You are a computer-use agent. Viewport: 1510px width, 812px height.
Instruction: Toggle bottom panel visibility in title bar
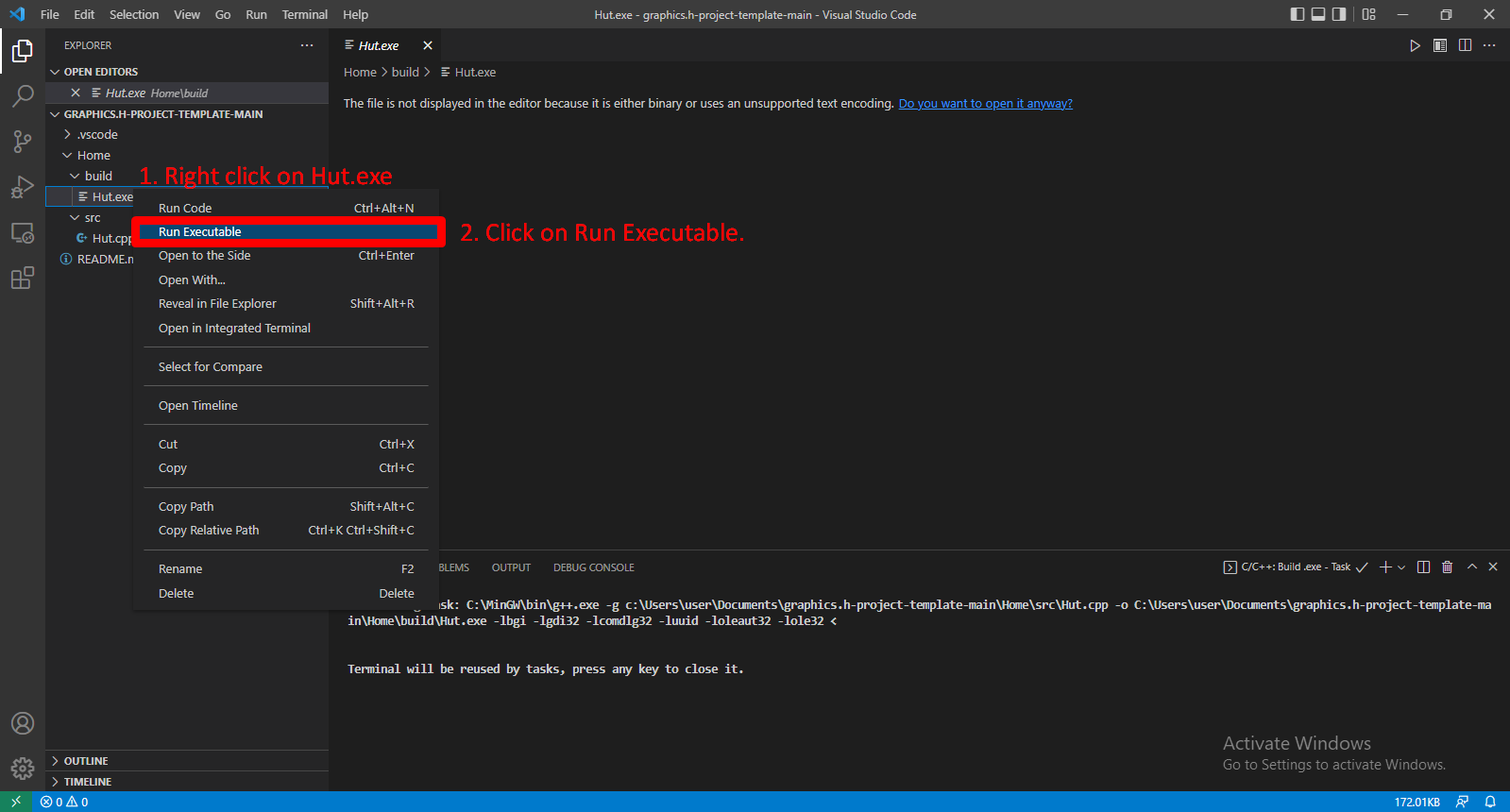point(1318,14)
